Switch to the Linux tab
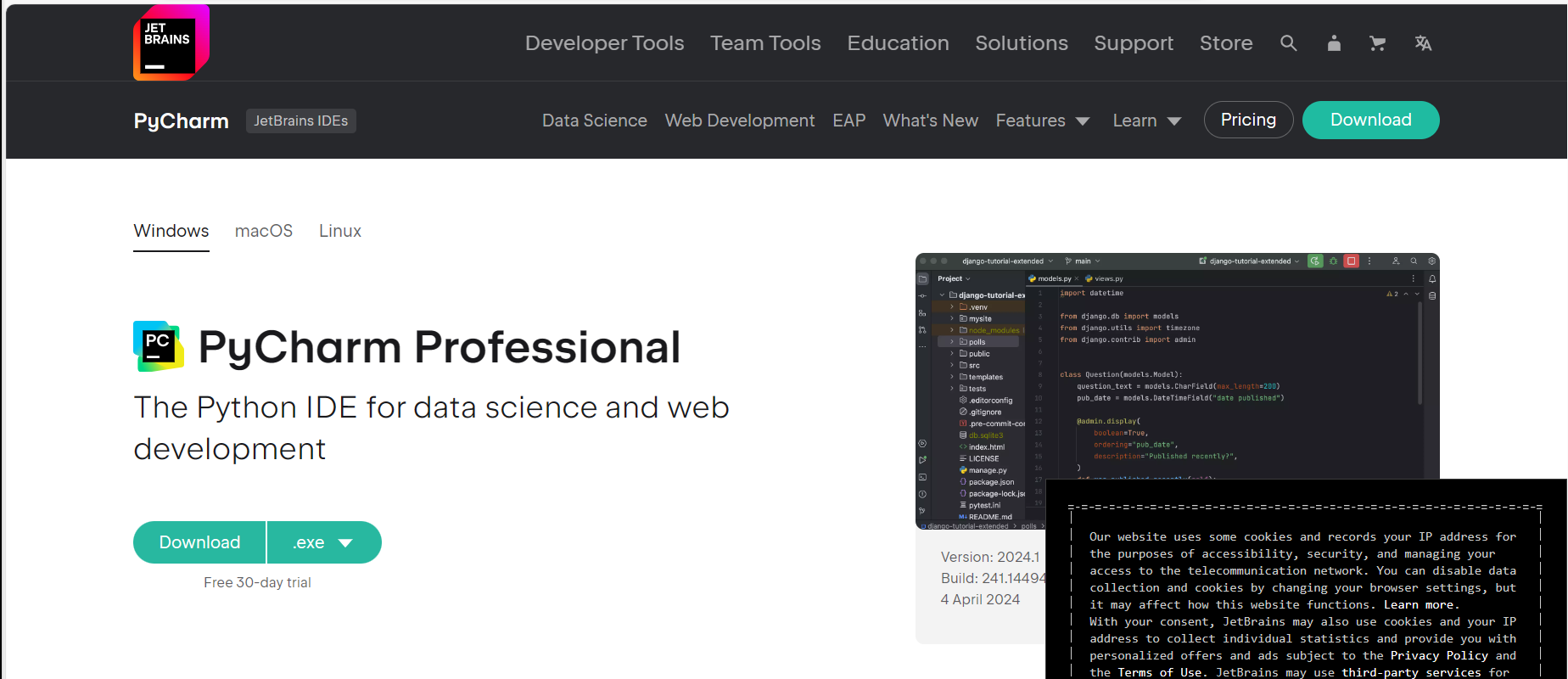 pos(340,231)
